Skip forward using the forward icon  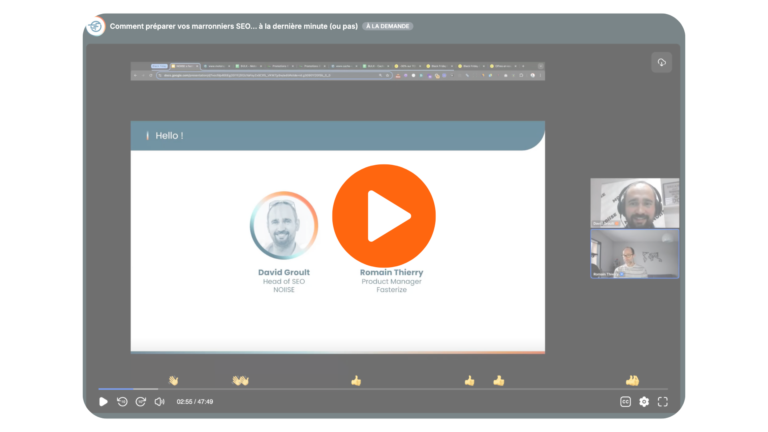pyautogui.click(x=141, y=402)
